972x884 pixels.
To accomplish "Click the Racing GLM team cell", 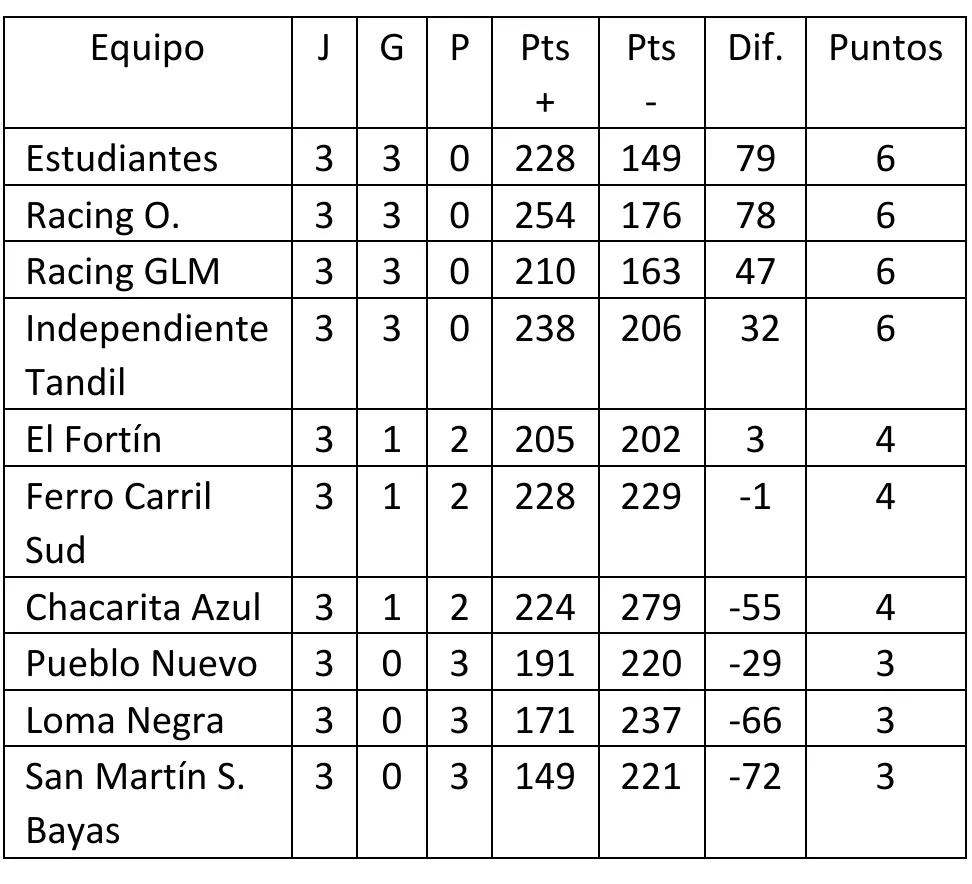I will click(122, 271).
